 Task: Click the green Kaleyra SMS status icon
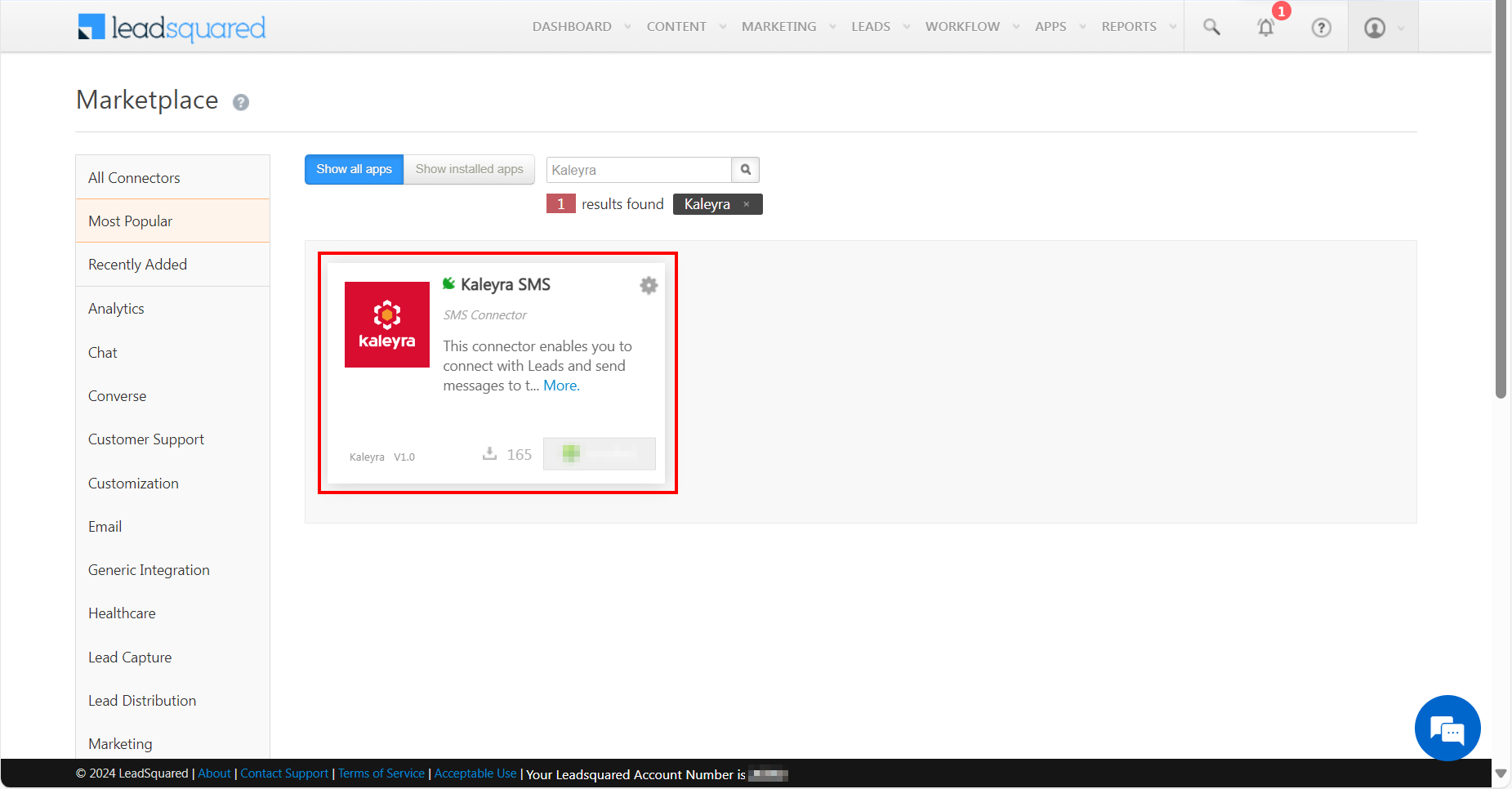tap(449, 283)
